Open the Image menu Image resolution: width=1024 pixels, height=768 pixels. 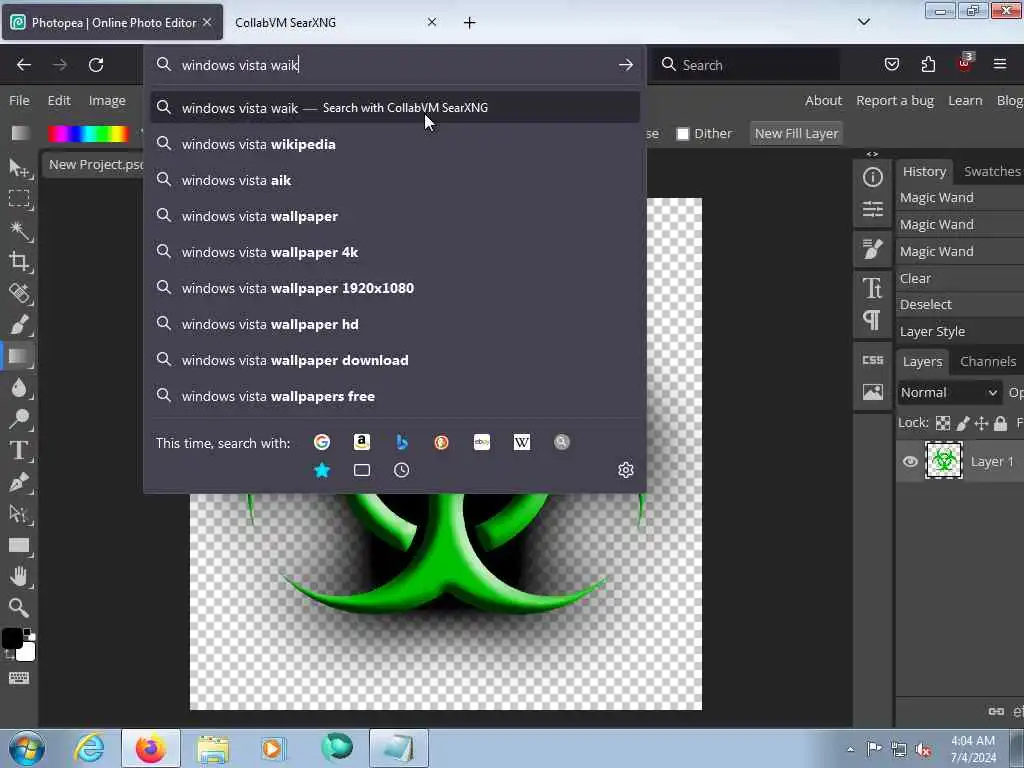[x=107, y=101]
